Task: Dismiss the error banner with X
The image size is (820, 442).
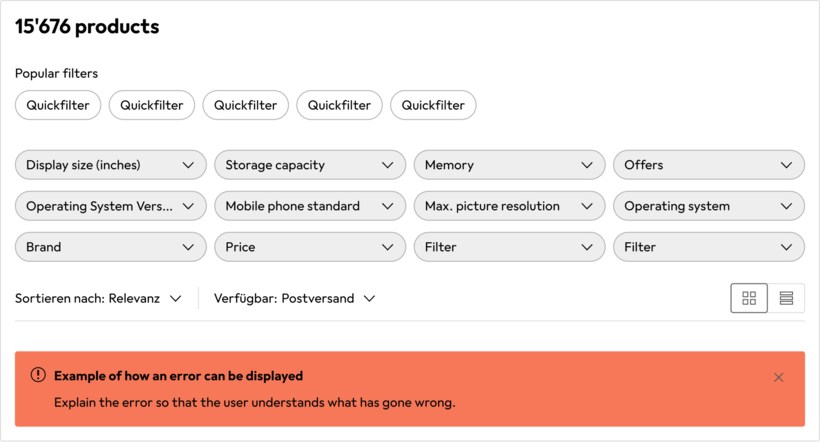Action: coord(779,378)
